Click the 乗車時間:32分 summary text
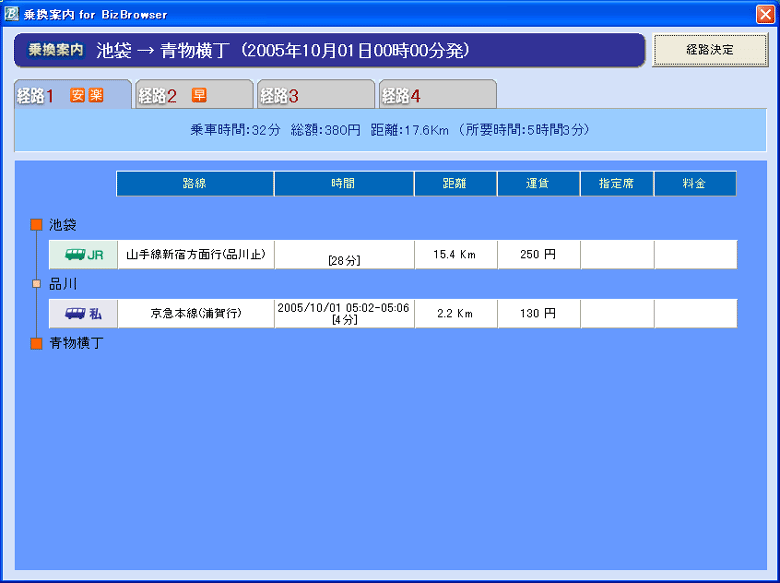Screen dimensions: 780x583 click(236, 130)
